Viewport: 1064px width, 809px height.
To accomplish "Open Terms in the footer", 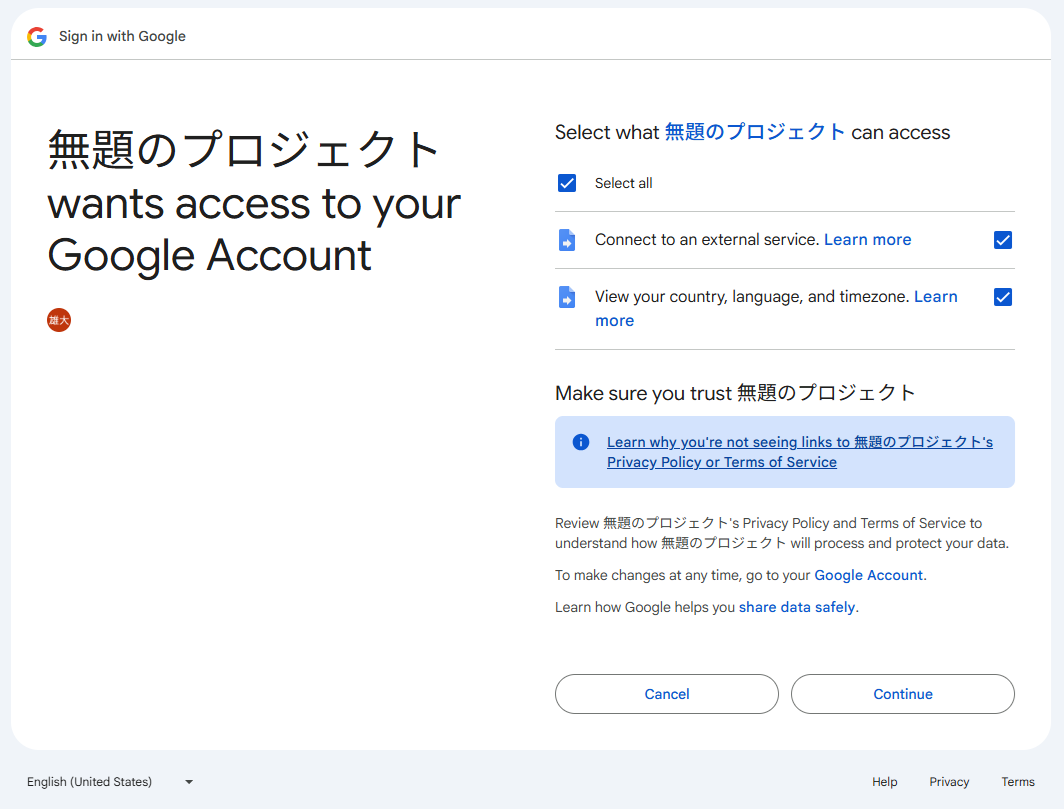I will [1018, 782].
